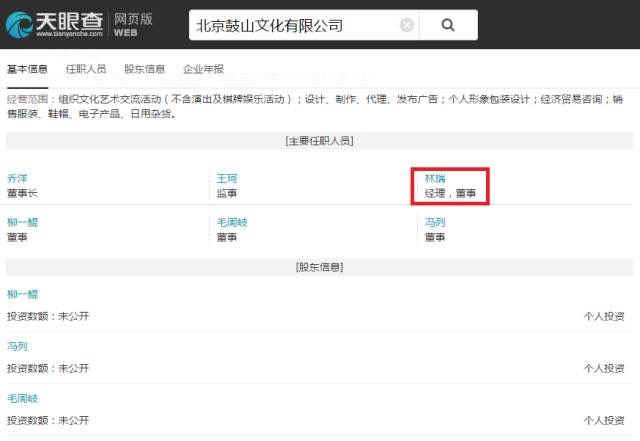Screen dimensions: 640x441
Task: Open 王珂 supervisor profile link
Action: pos(227,178)
